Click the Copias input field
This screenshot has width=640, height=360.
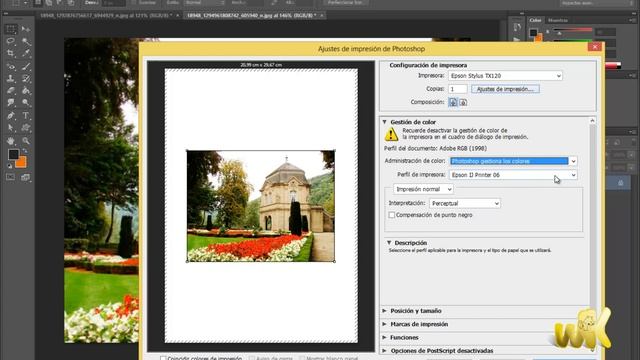point(458,89)
